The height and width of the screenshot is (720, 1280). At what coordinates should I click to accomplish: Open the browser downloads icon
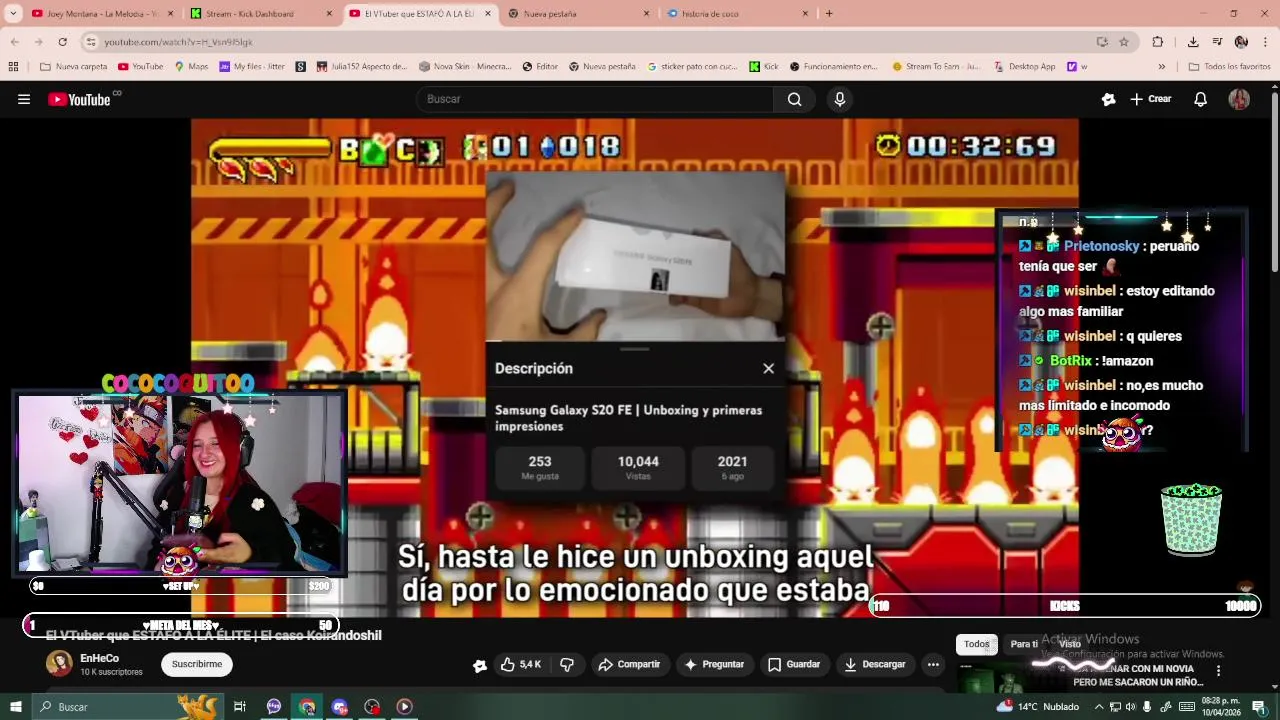click(x=1193, y=42)
